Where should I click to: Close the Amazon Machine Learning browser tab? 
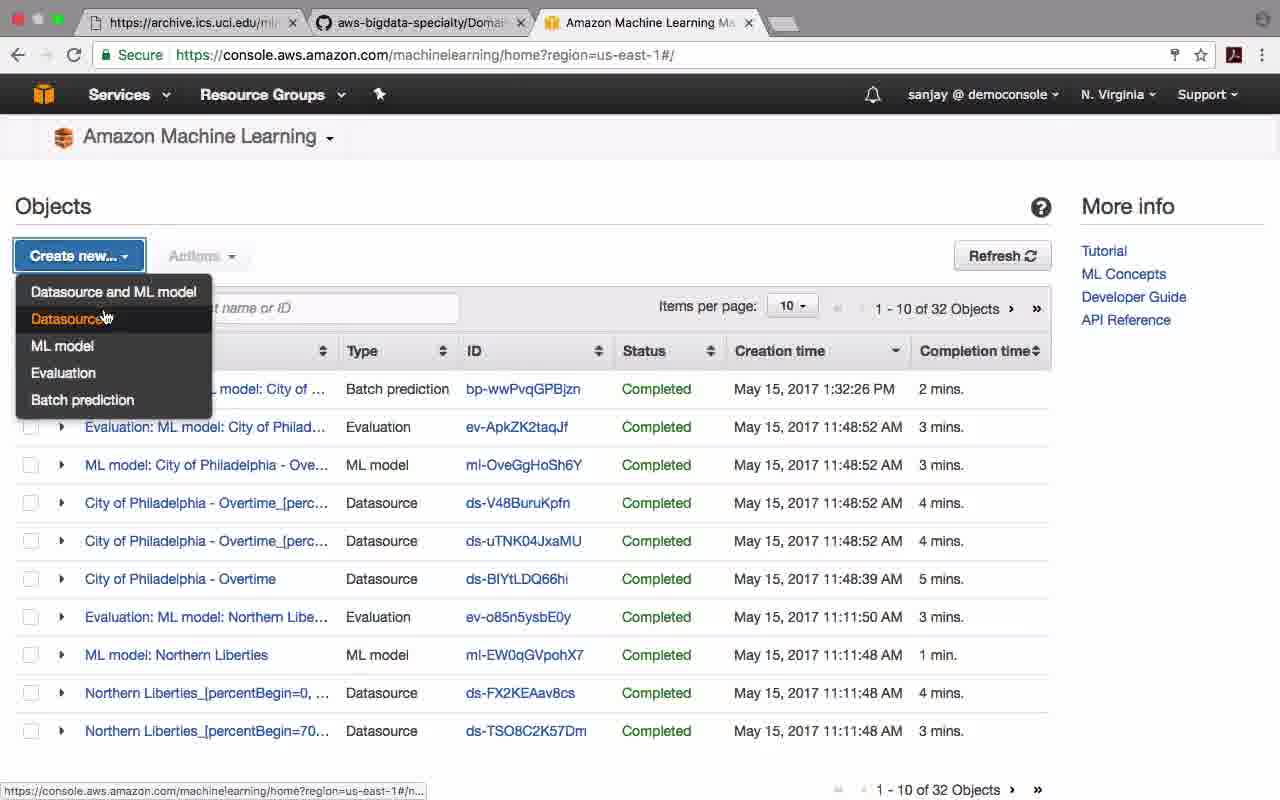point(749,22)
